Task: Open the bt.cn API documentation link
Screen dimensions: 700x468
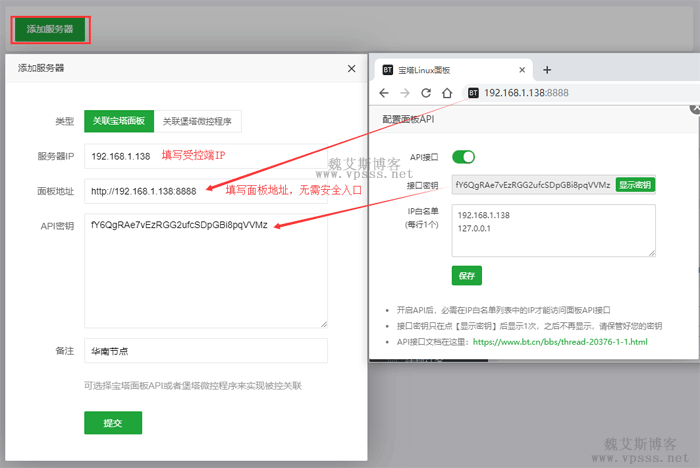Action: (x=560, y=342)
